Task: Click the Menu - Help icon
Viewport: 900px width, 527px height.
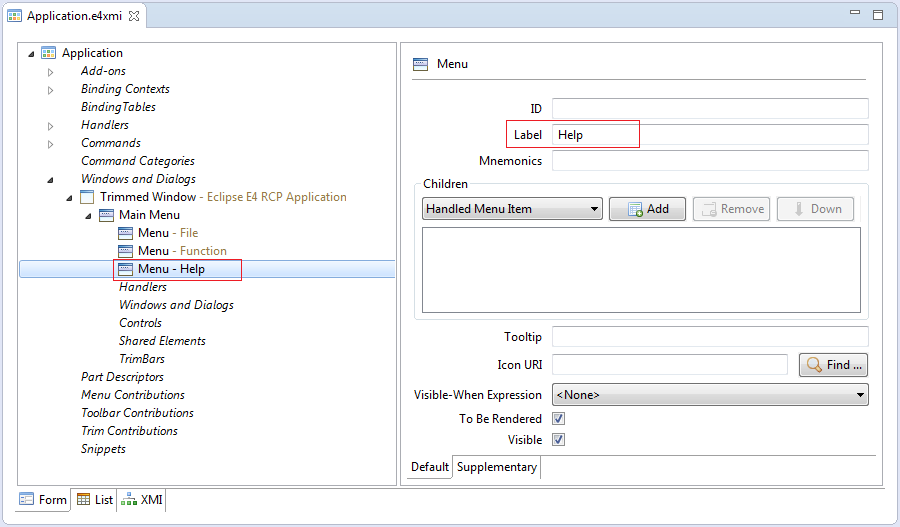Action: (125, 269)
